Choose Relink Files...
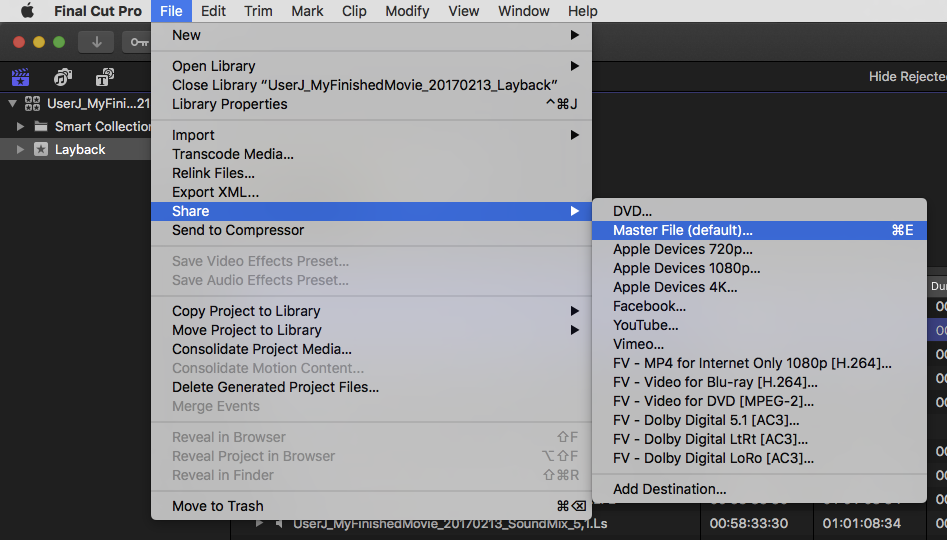 click(371, 173)
